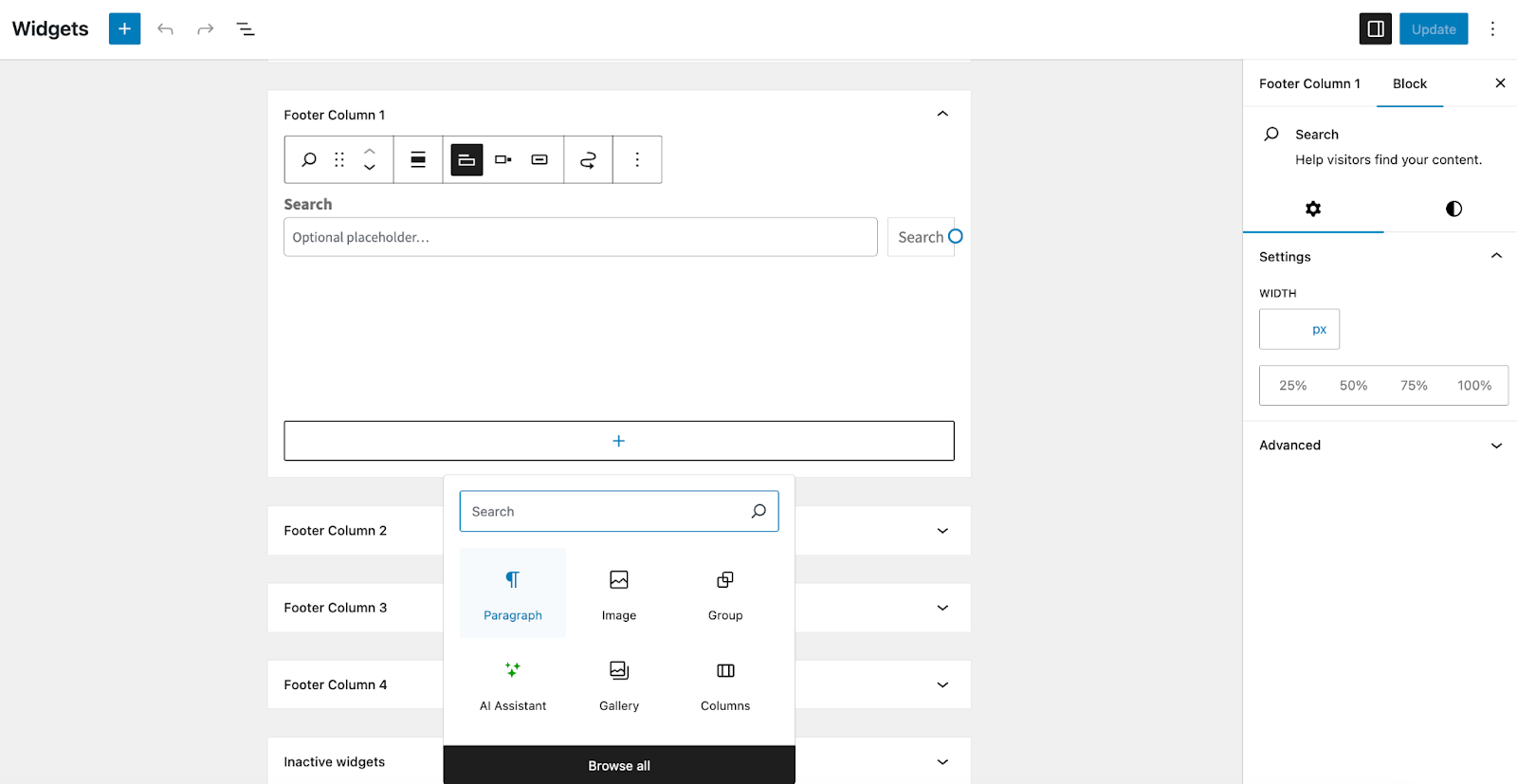Open the Move to widget area option

pyautogui.click(x=588, y=159)
